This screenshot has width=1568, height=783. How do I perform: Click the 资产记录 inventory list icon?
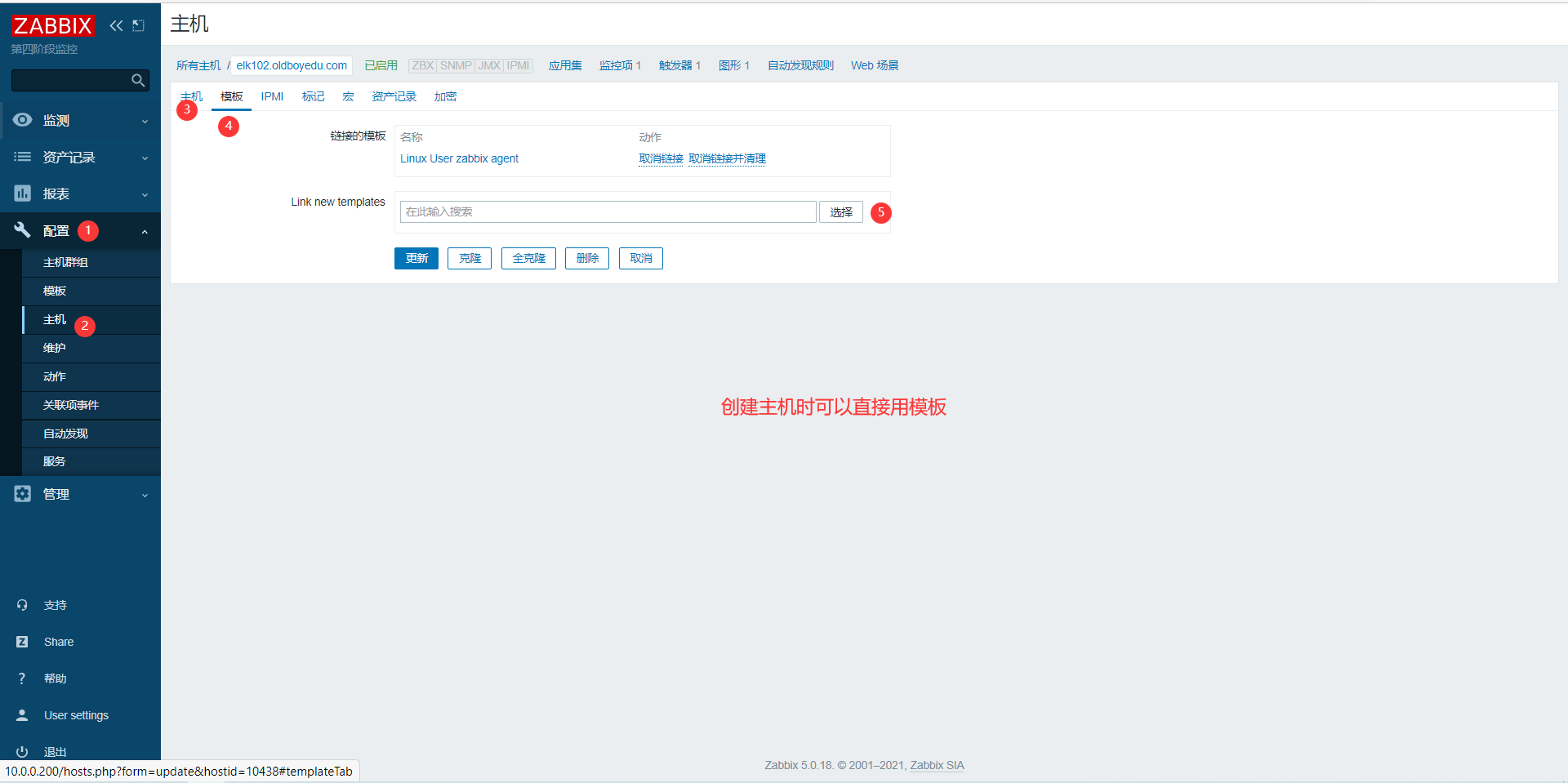tap(22, 157)
